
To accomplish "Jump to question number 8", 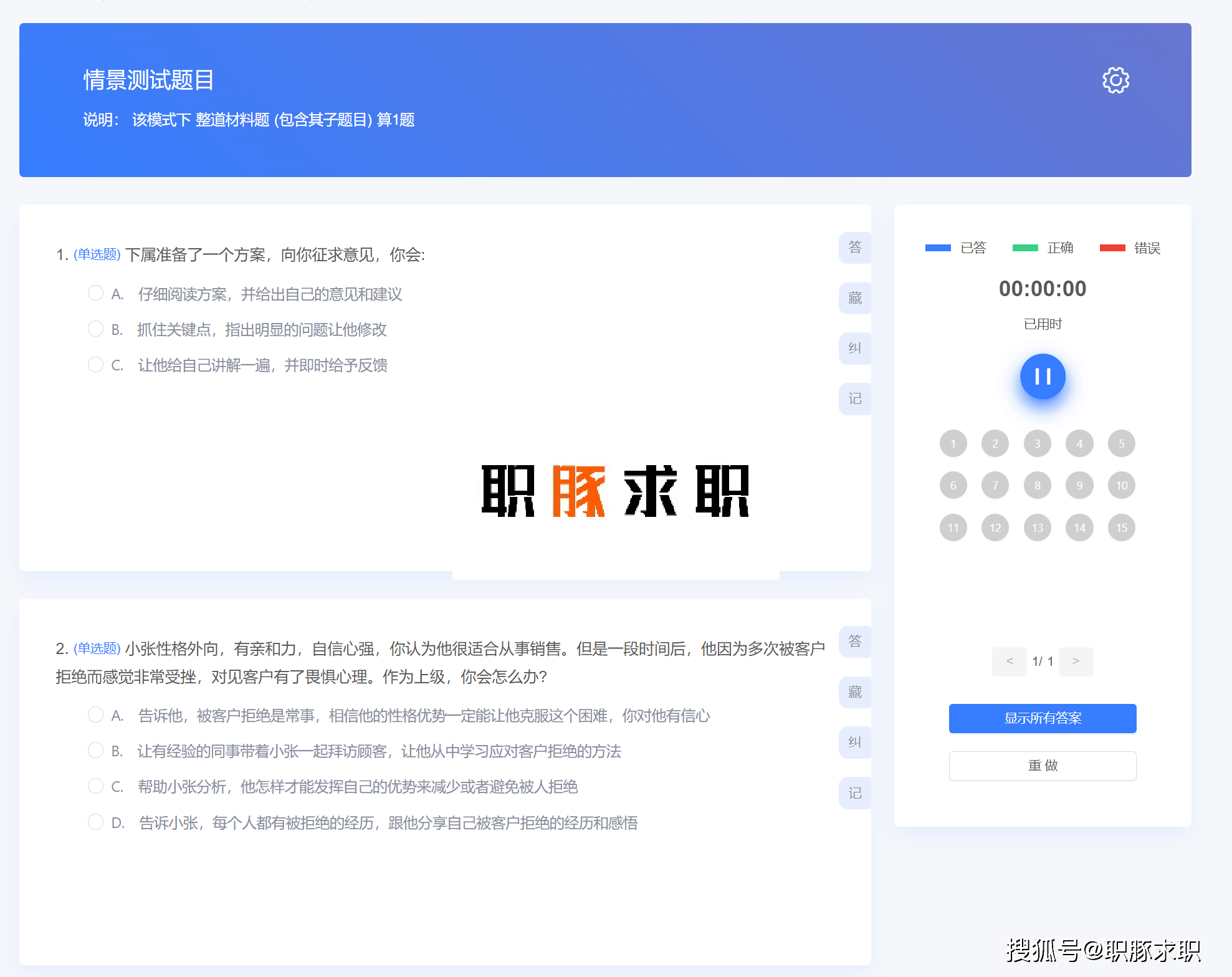I will (1037, 486).
